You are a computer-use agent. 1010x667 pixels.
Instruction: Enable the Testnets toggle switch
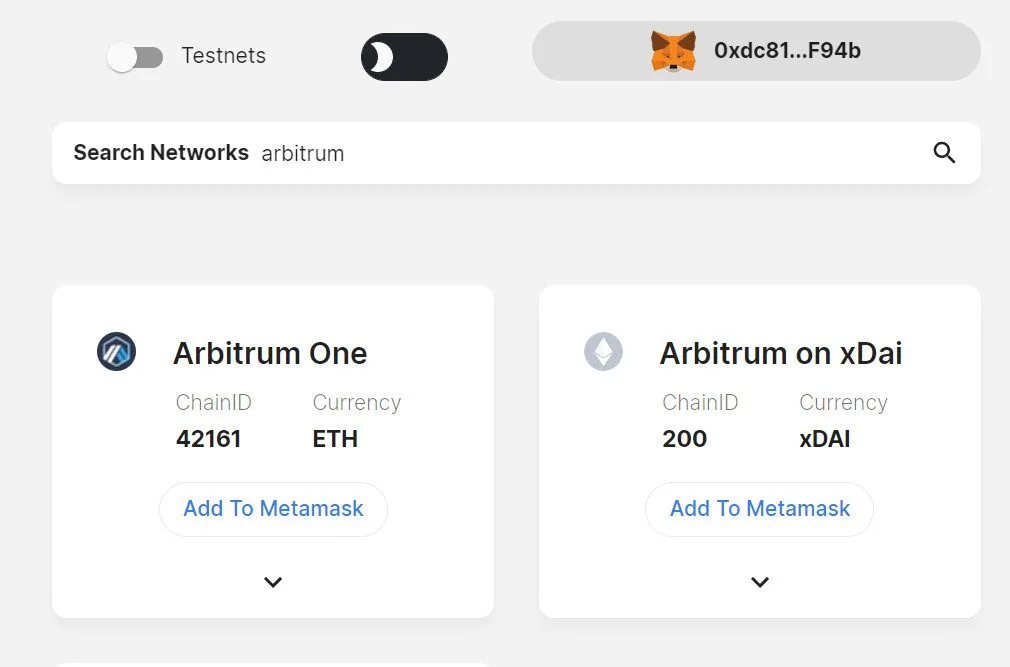point(135,57)
